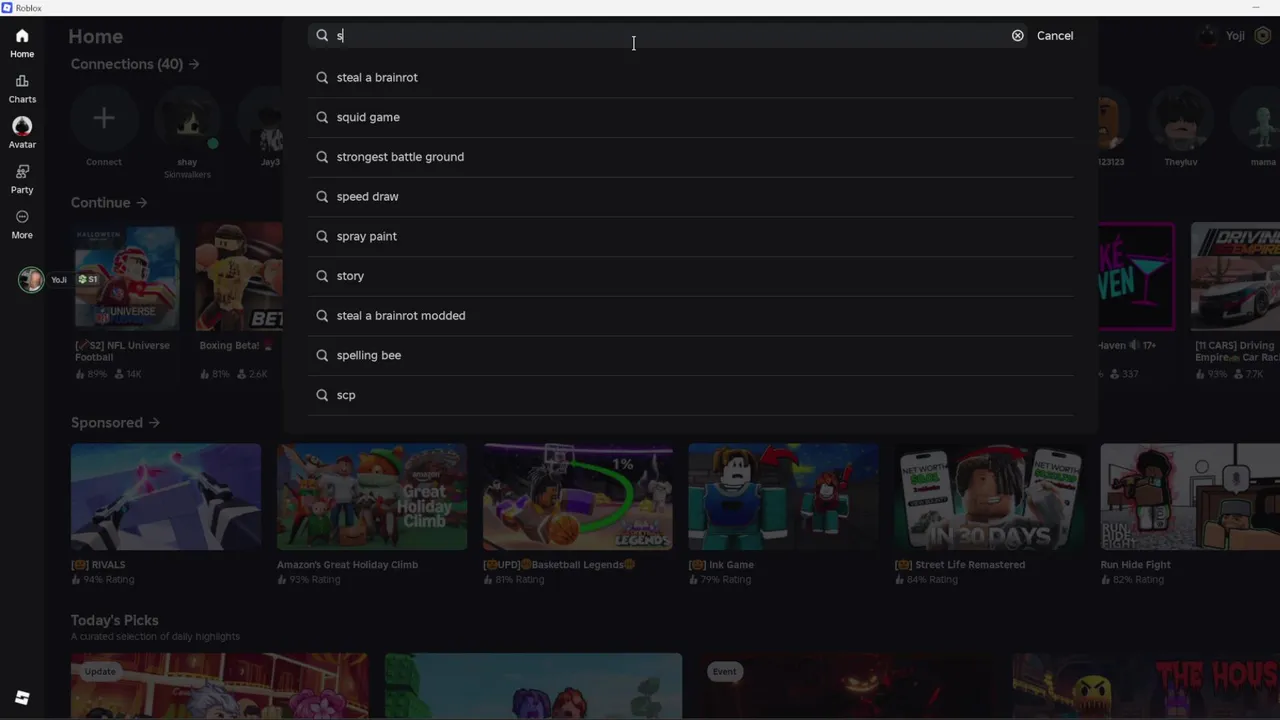Open Amazon's Great Holiday Climb thumbnail
The image size is (1280, 720).
[x=372, y=497]
